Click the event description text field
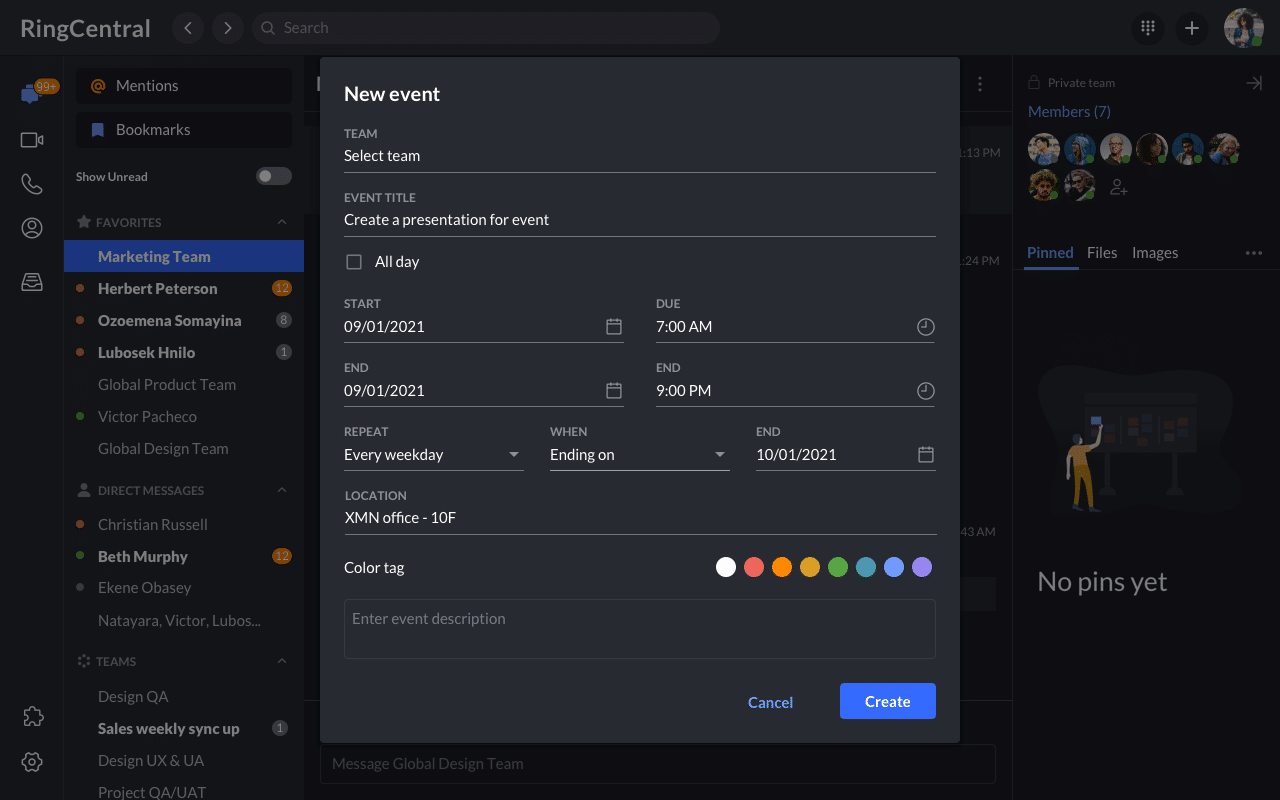The height and width of the screenshot is (800, 1280). pyautogui.click(x=639, y=629)
